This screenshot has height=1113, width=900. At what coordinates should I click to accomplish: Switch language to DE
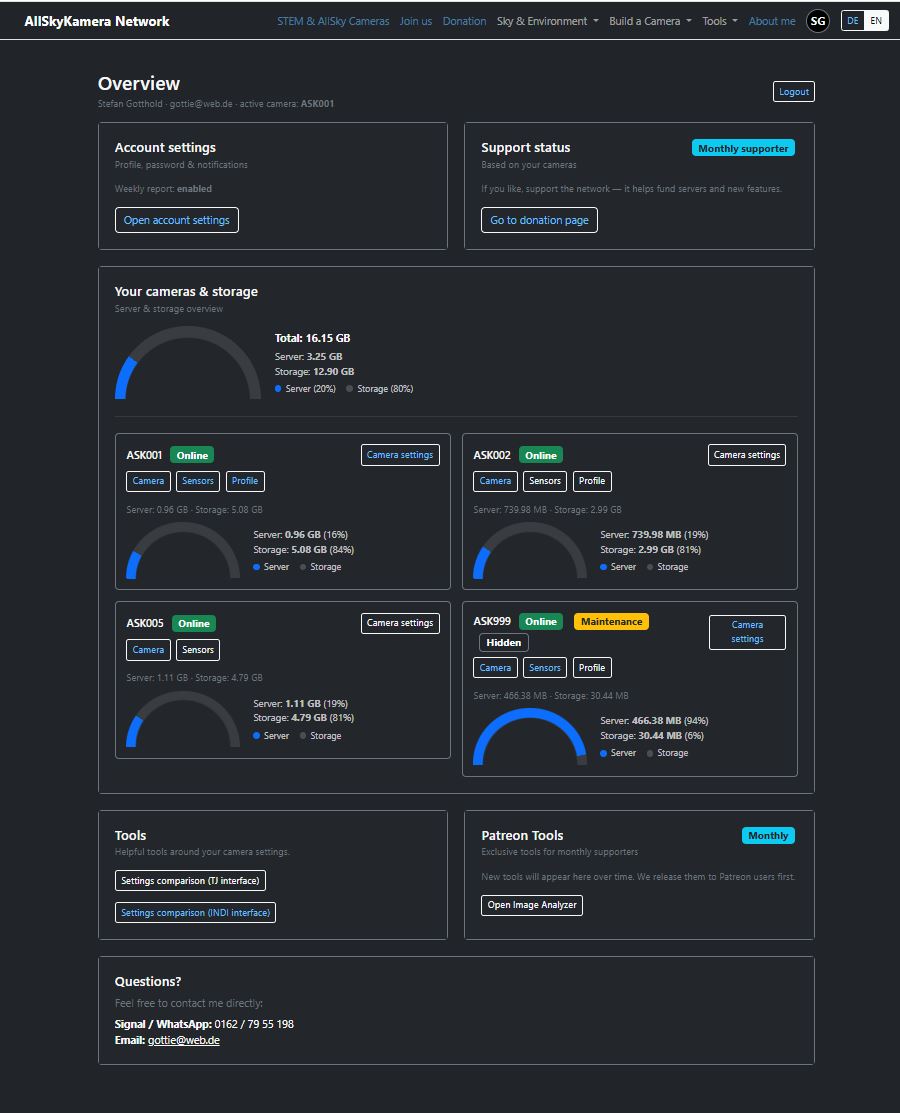tap(852, 20)
